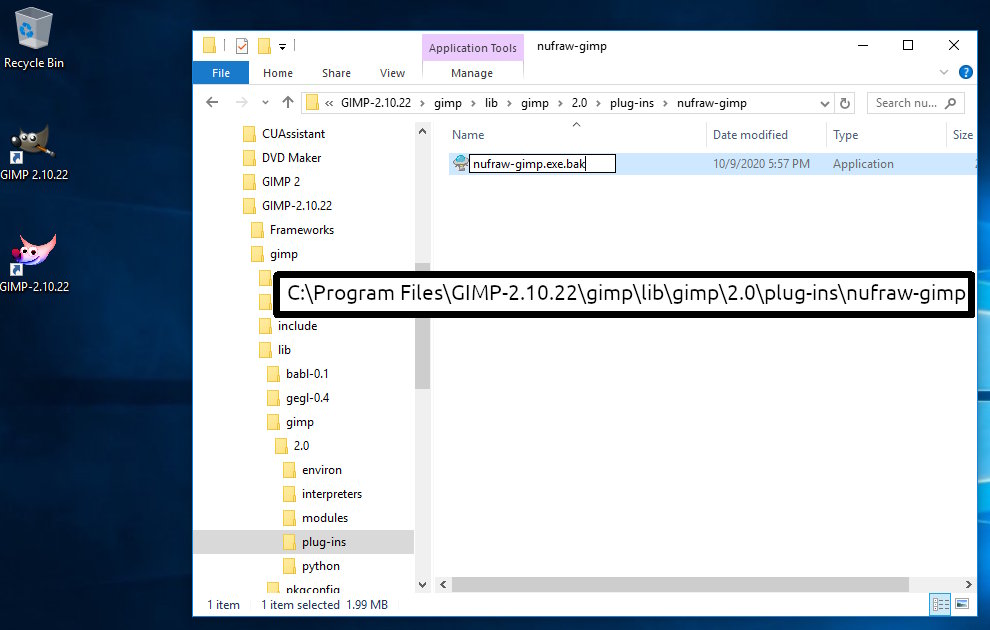This screenshot has height=630, width=990.
Task: Click the Properties quick access icon
Action: [x=242, y=45]
